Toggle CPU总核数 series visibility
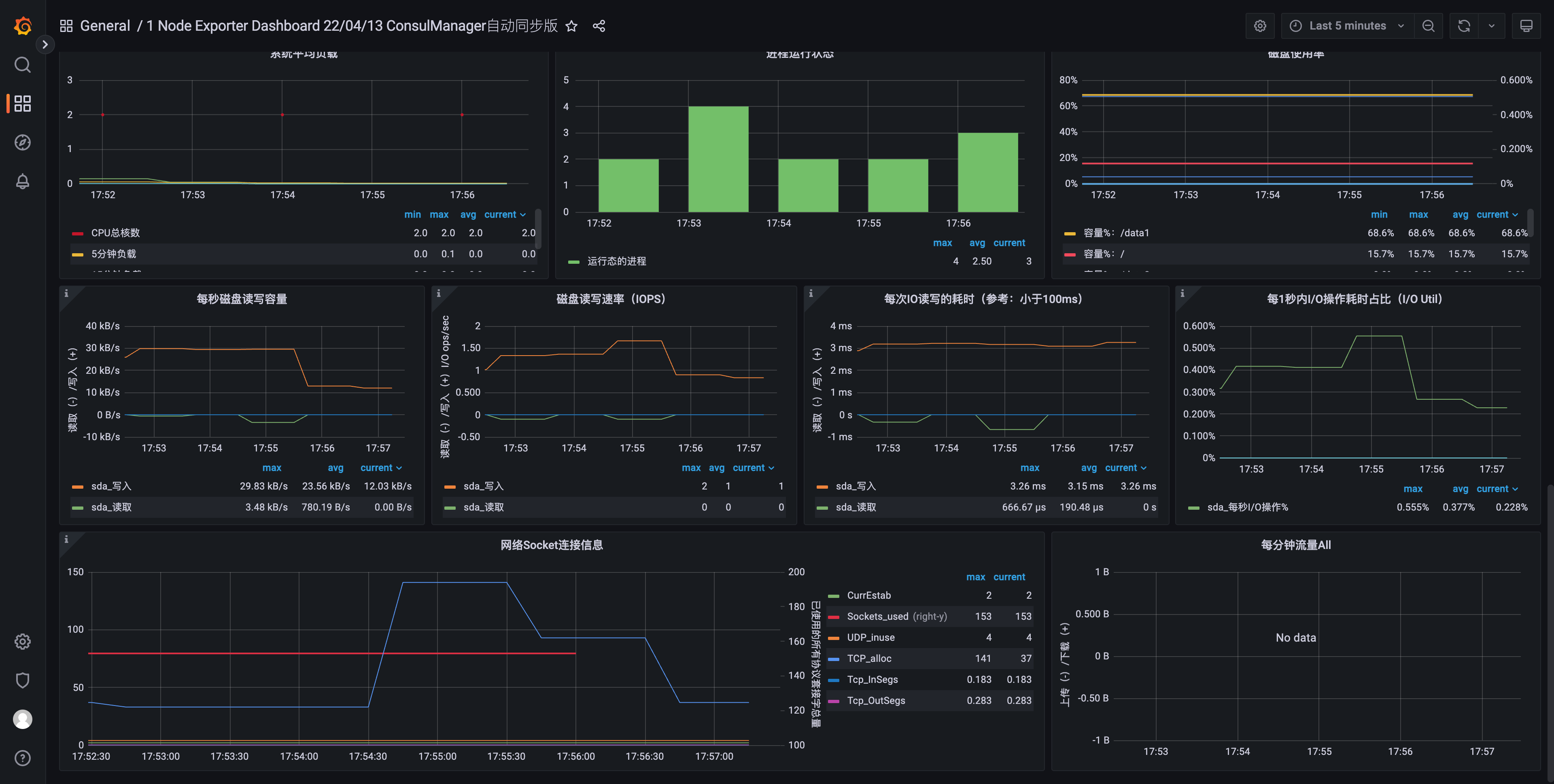The width and height of the screenshot is (1554, 784). point(115,233)
